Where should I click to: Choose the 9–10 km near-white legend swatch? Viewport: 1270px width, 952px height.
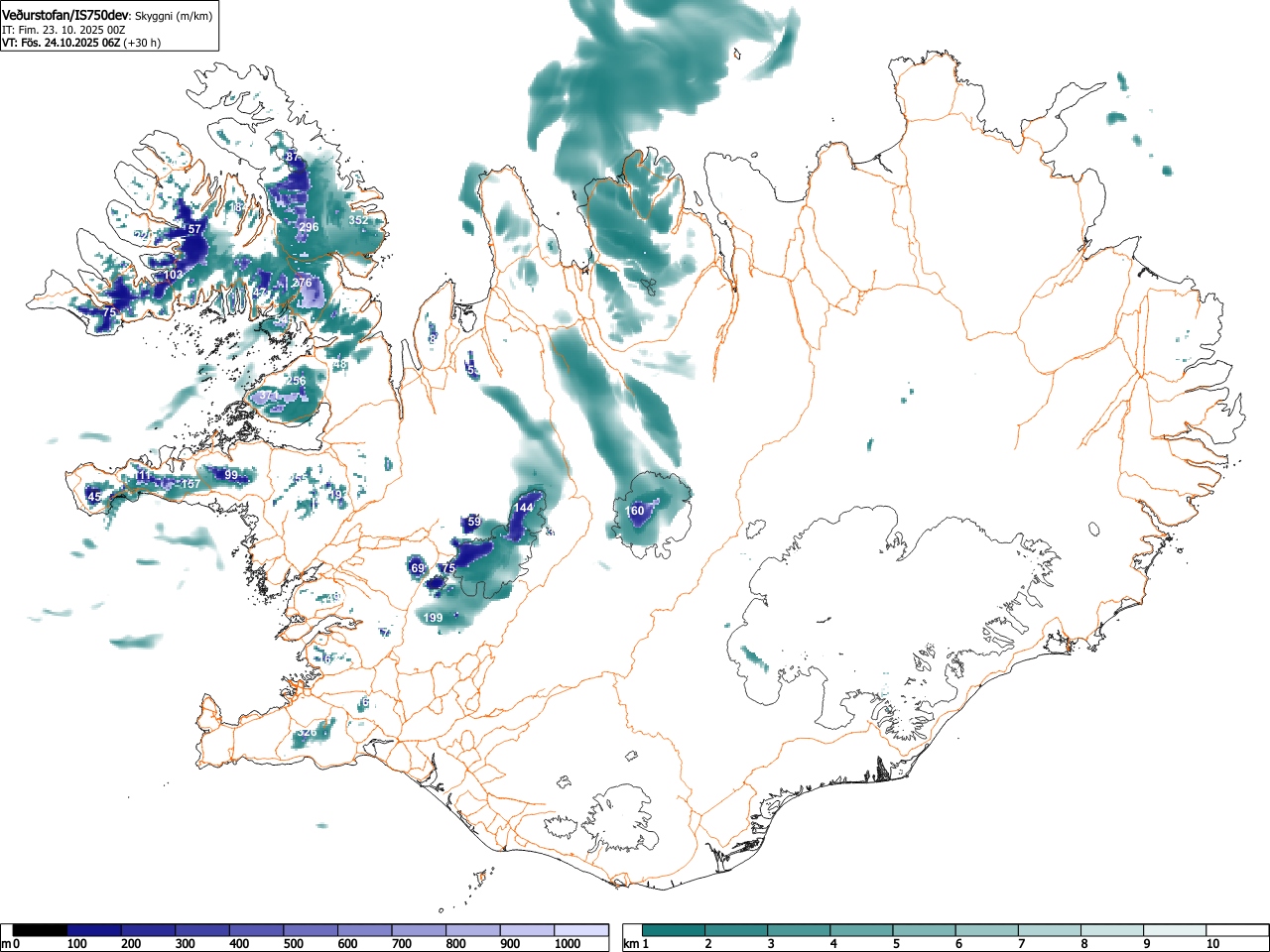[1174, 930]
